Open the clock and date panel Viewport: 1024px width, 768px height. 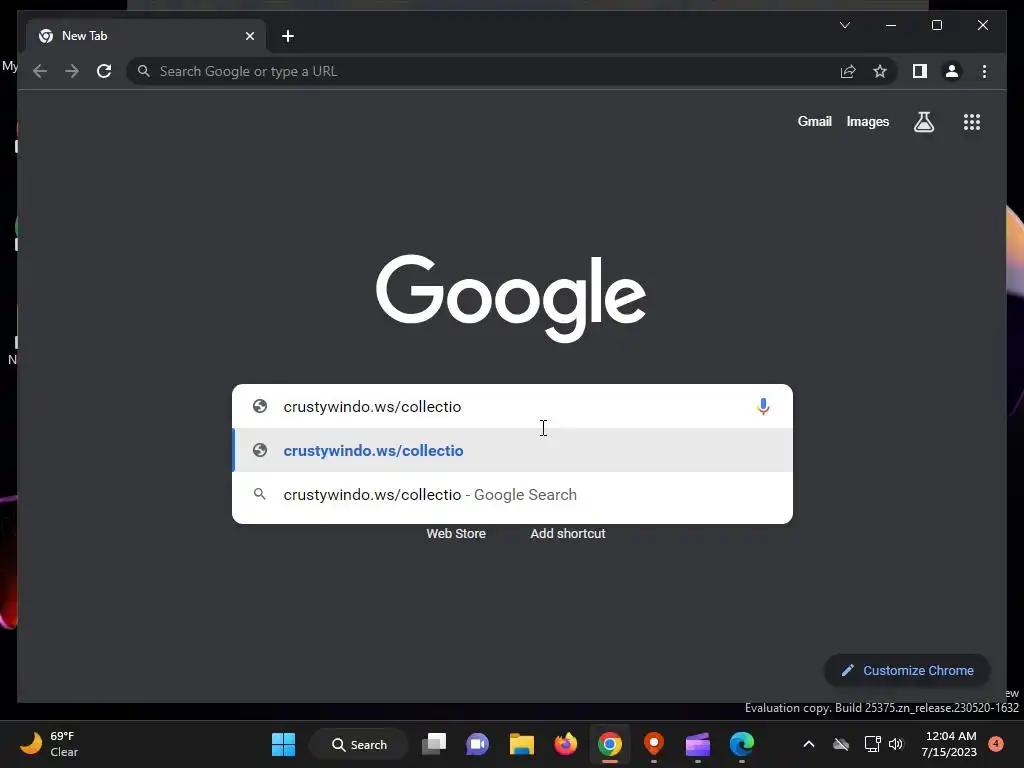(x=949, y=744)
